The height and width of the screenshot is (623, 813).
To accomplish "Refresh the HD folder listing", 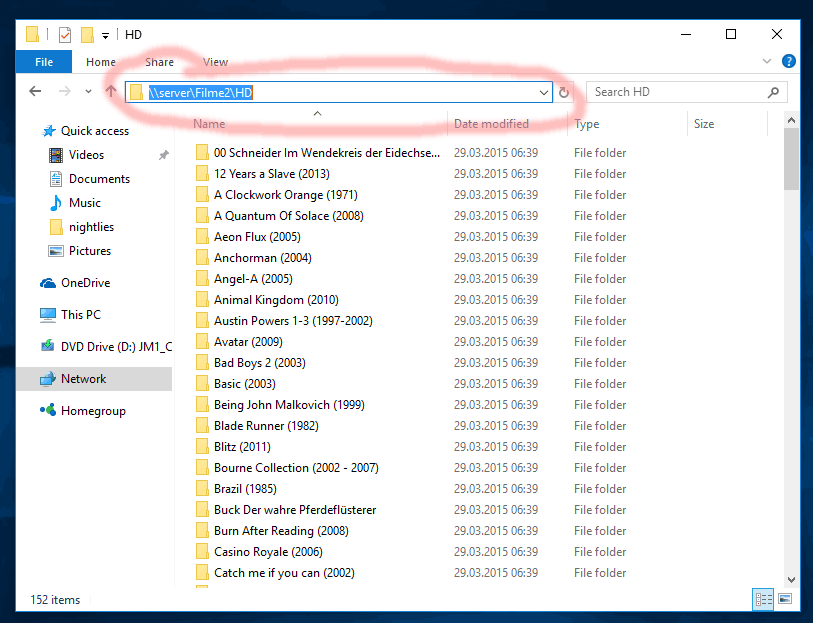I will (x=564, y=92).
